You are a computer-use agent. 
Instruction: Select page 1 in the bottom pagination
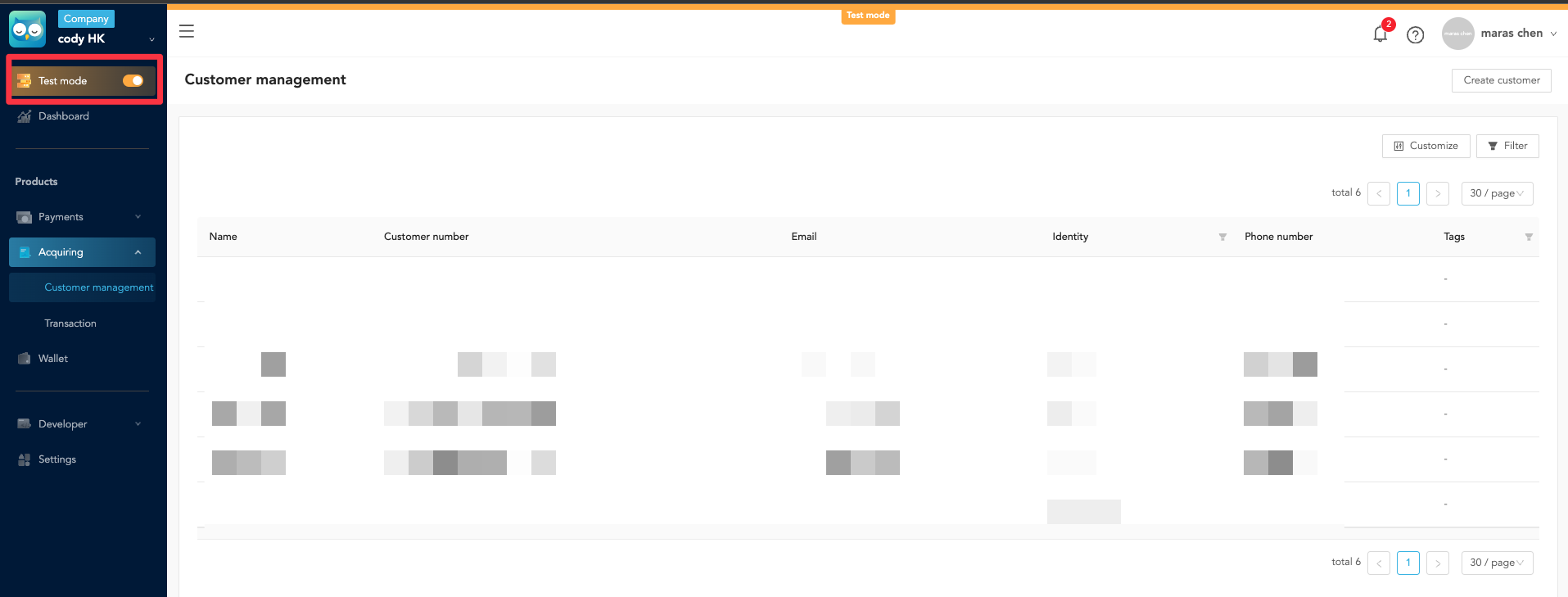[x=1408, y=563]
